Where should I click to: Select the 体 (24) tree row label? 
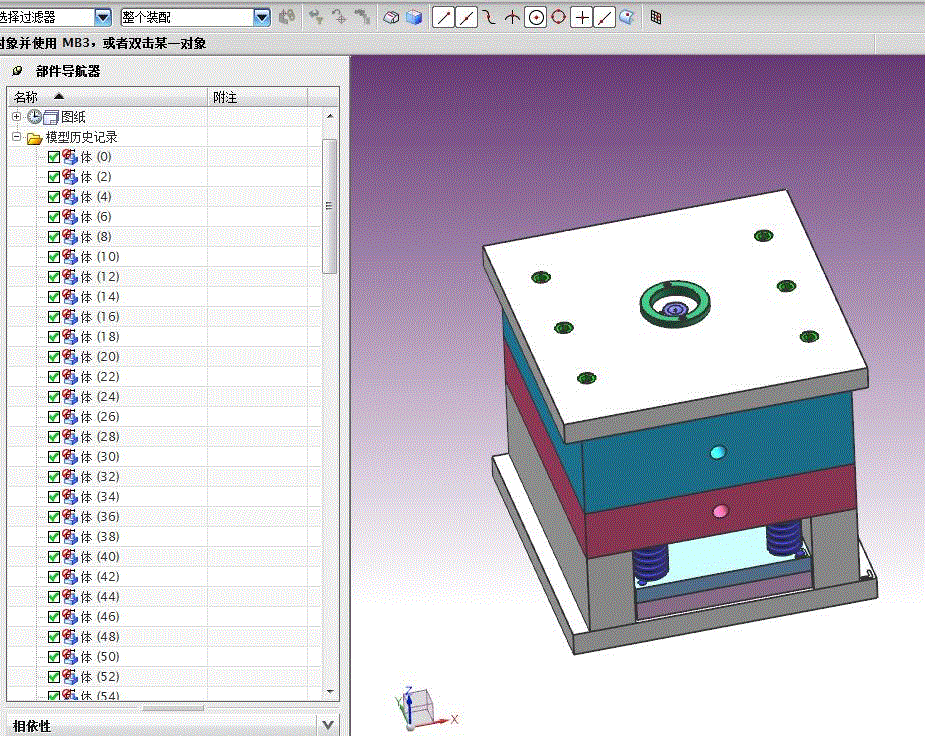tap(100, 397)
